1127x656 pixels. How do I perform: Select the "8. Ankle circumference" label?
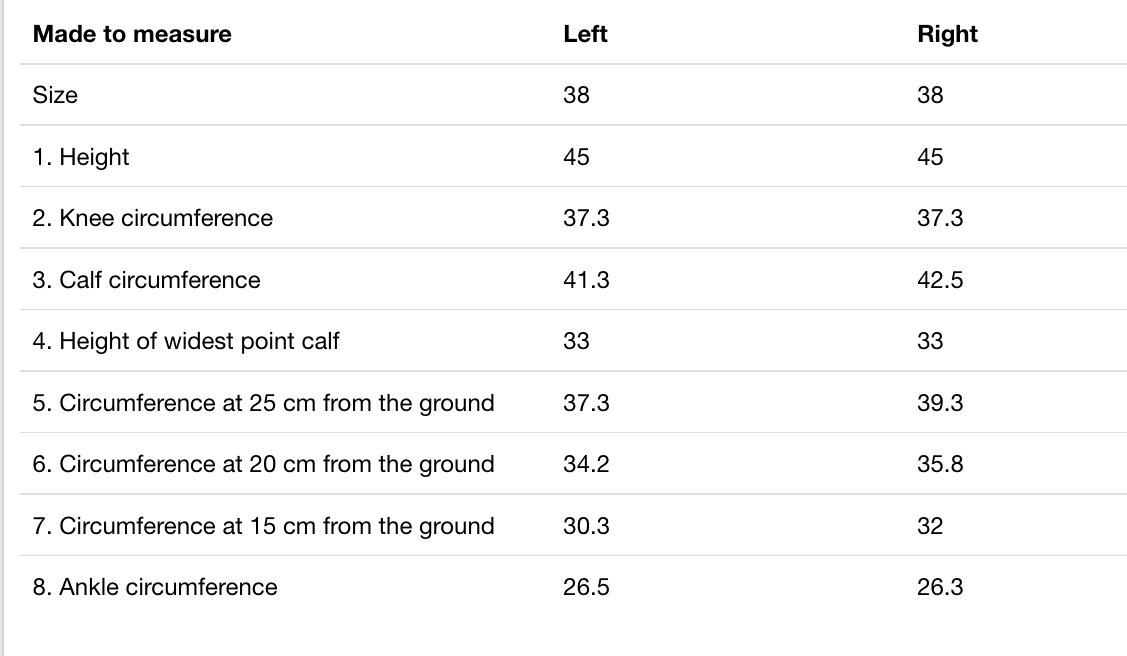tap(155, 587)
